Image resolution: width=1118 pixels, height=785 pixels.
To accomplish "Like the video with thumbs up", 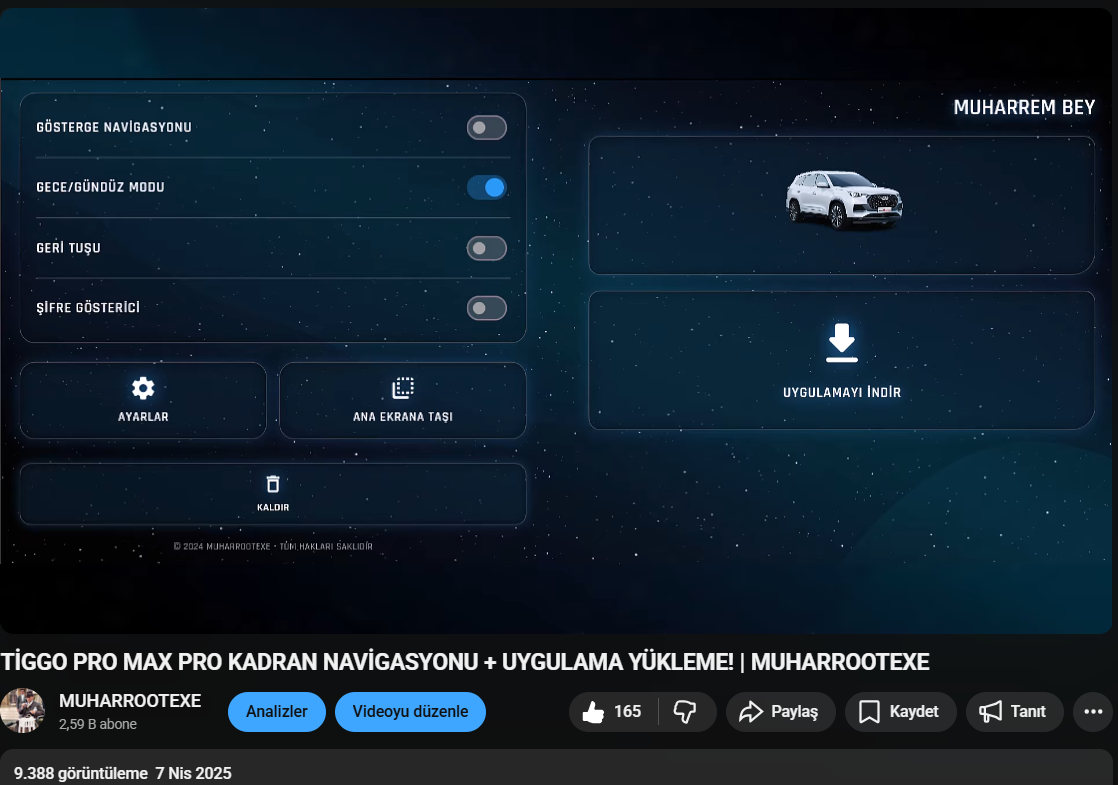I will click(612, 712).
